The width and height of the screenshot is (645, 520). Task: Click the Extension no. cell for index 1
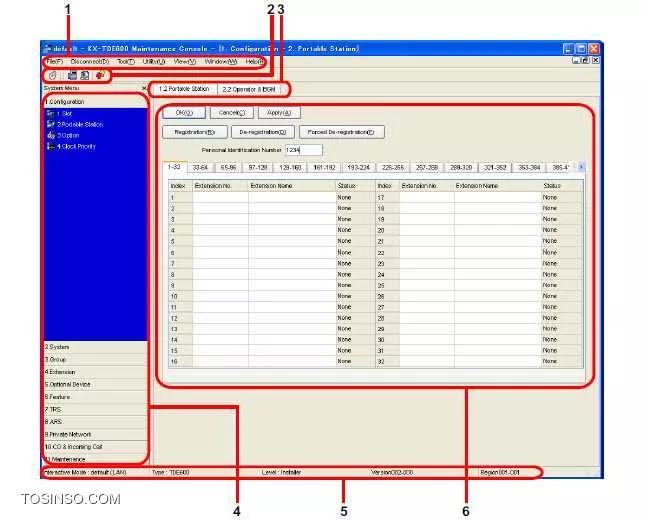tap(220, 197)
